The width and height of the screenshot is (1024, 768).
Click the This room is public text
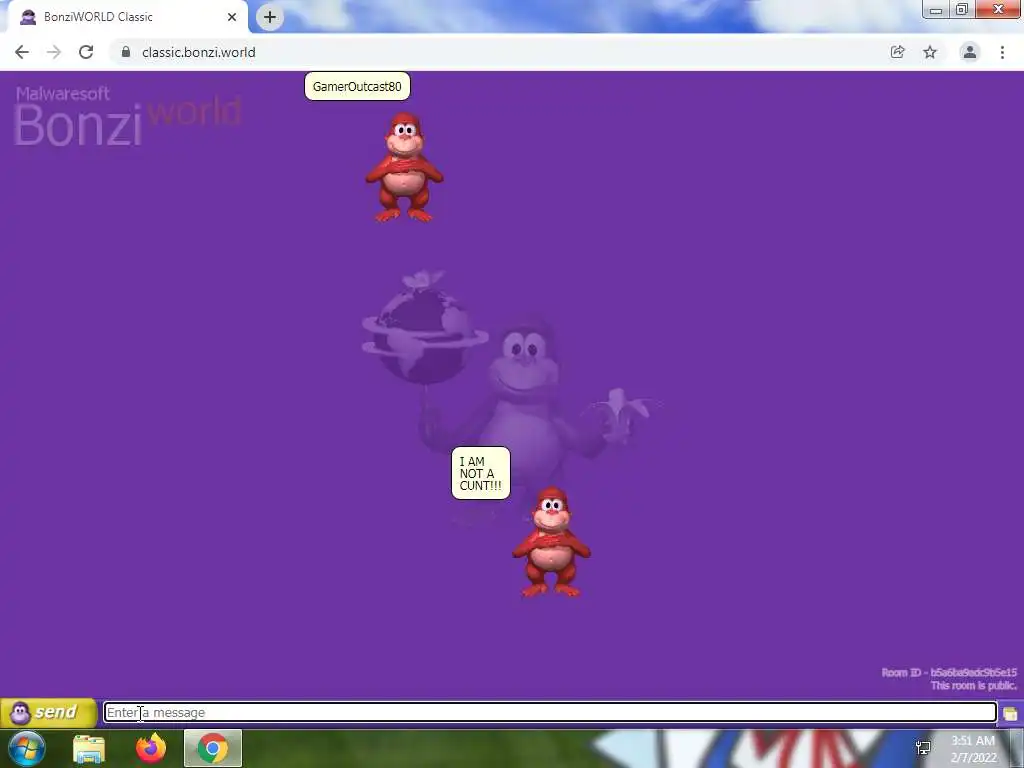point(973,685)
